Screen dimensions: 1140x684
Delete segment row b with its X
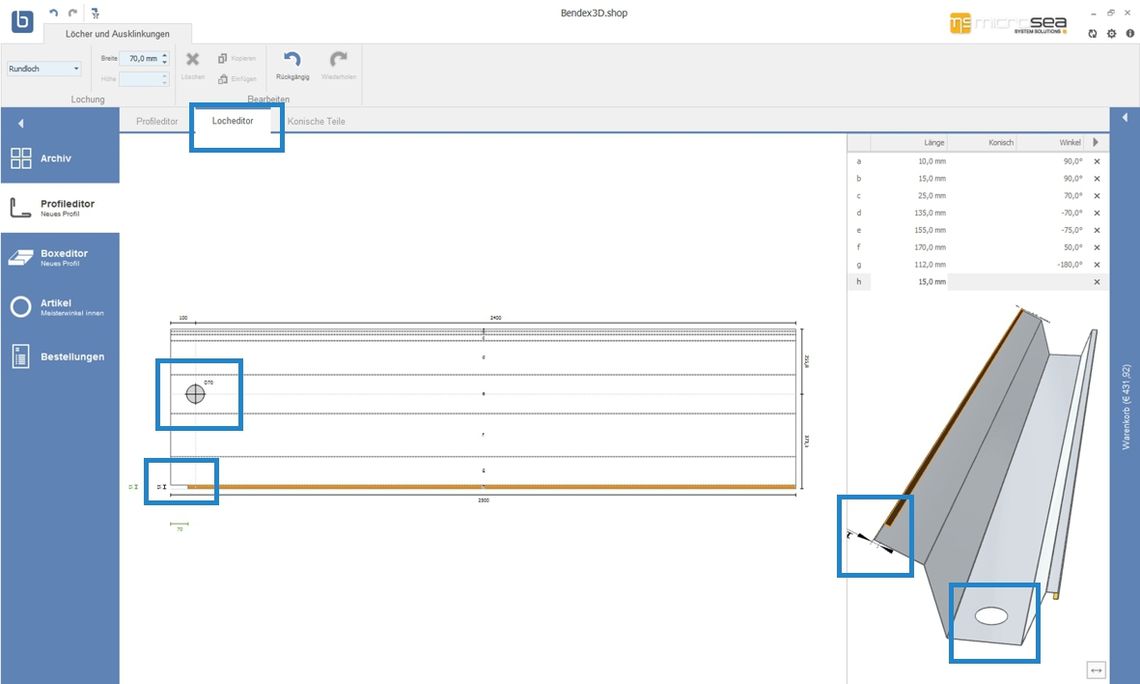(1097, 179)
